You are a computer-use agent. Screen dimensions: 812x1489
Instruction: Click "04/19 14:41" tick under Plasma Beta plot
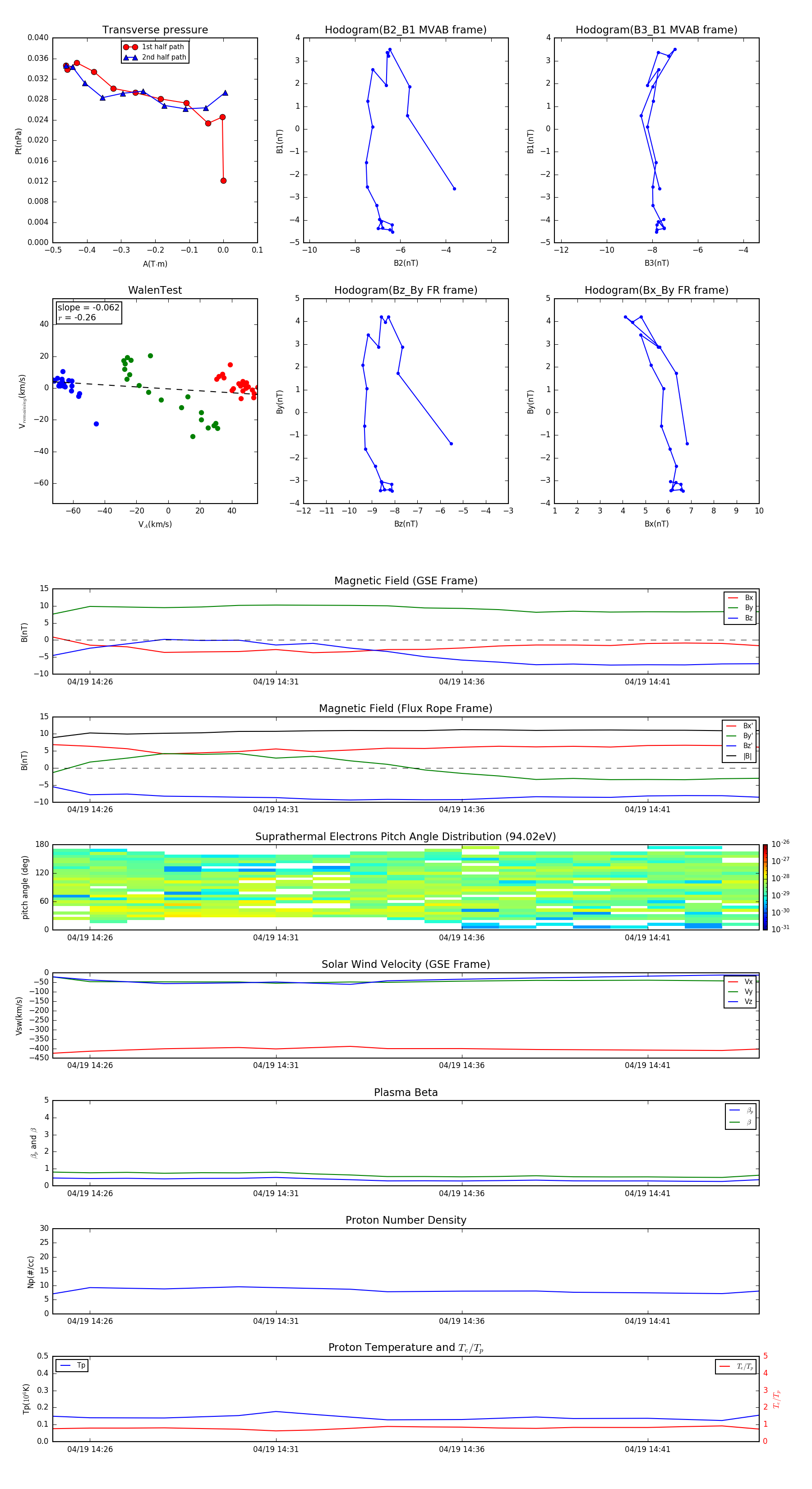pyautogui.click(x=647, y=1193)
